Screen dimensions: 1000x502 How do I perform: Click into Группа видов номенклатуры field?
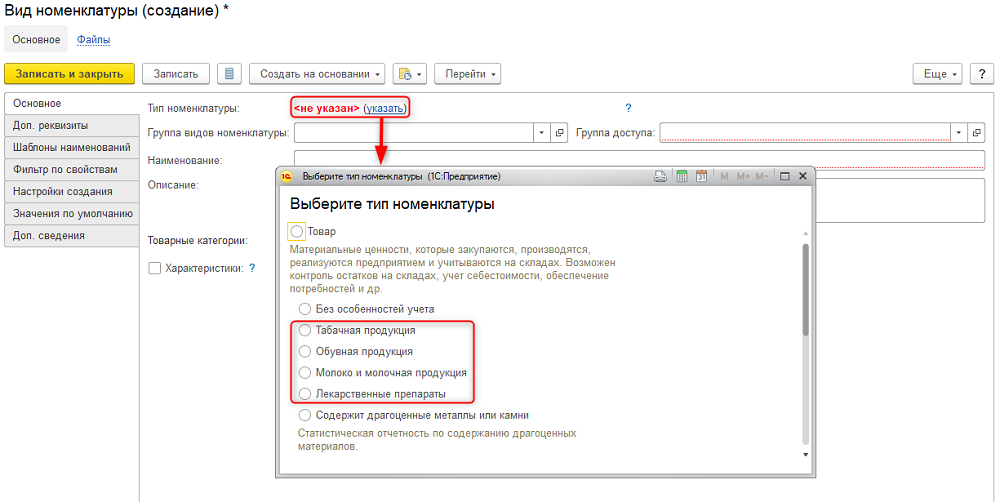(413, 133)
